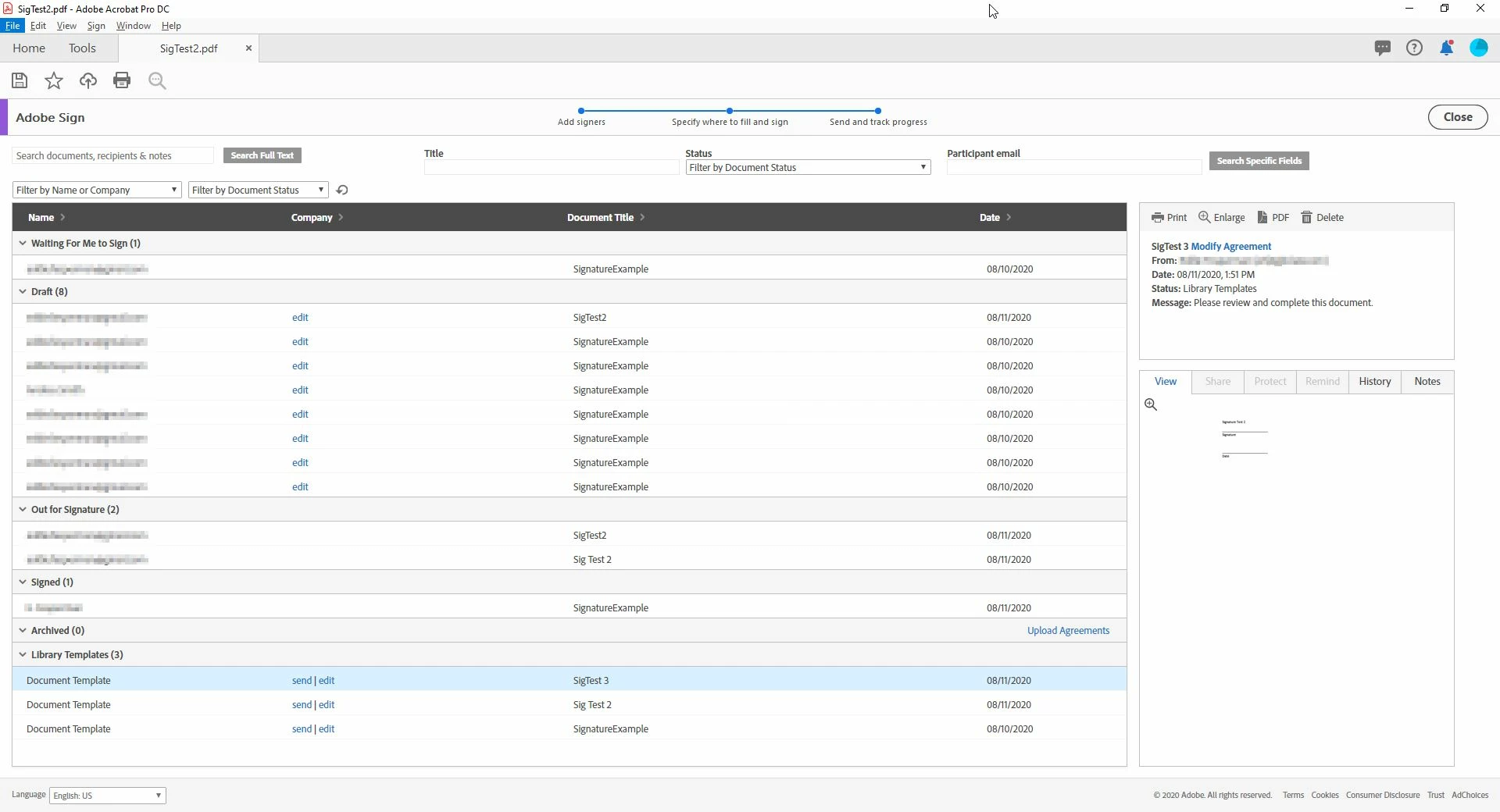Sort the list by Date column
Image resolution: width=1500 pixels, height=812 pixels.
[995, 218]
